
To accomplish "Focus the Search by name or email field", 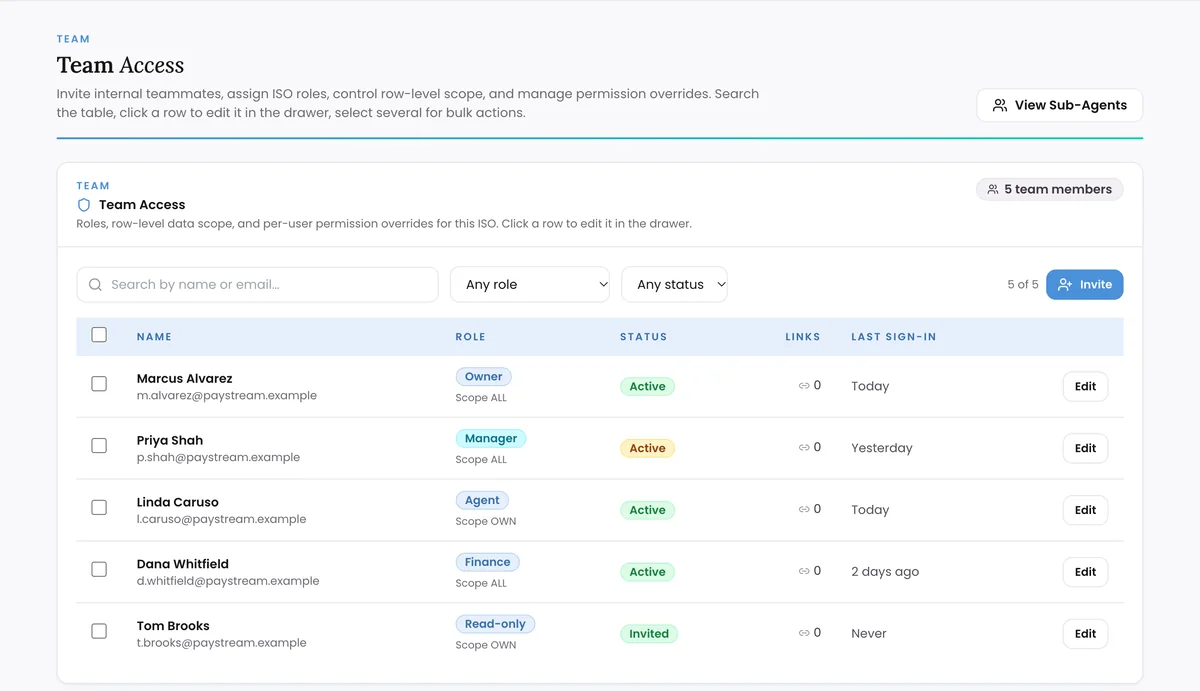I will click(x=257, y=285).
